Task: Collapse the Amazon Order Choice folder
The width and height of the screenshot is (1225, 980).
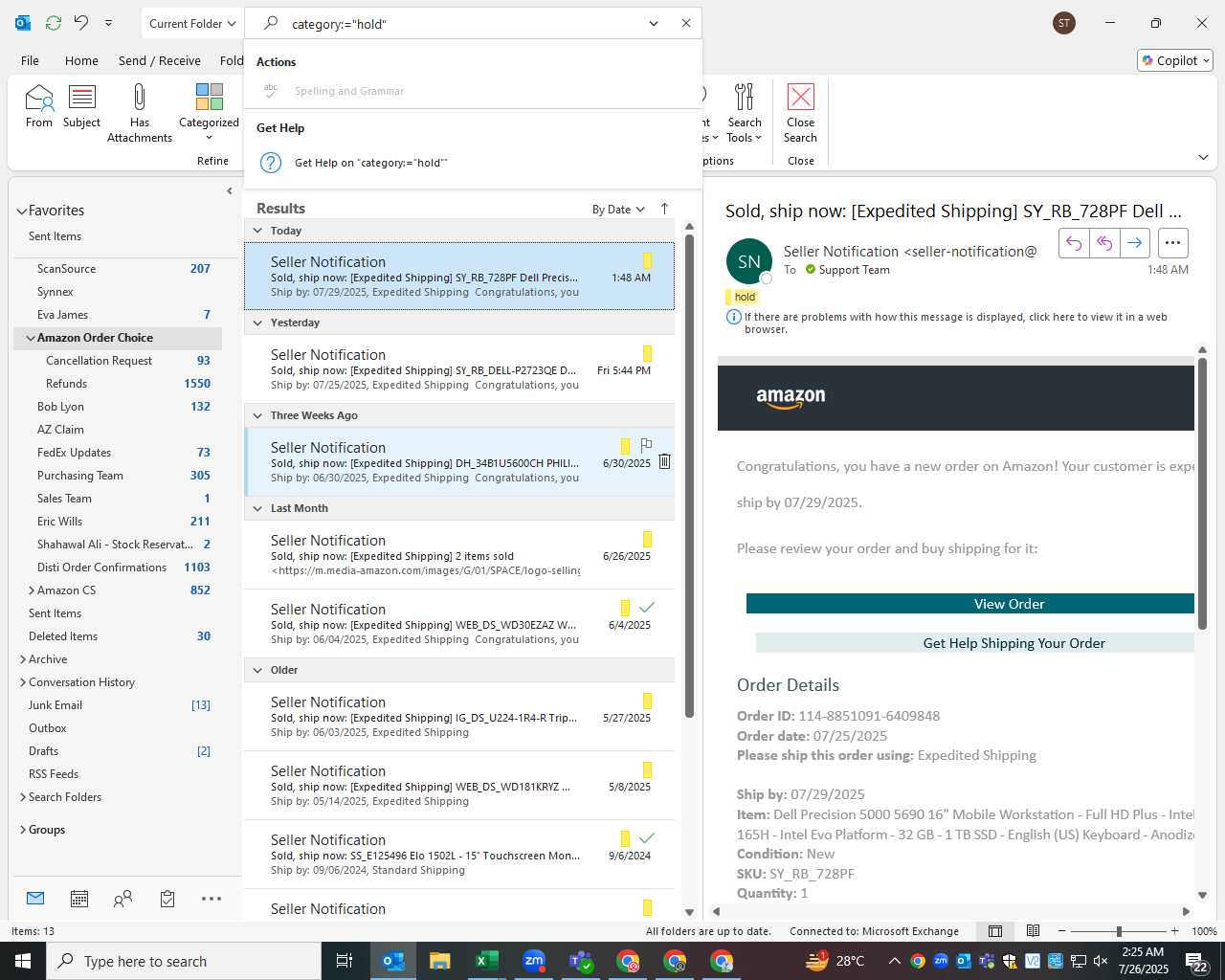Action: 30,338
